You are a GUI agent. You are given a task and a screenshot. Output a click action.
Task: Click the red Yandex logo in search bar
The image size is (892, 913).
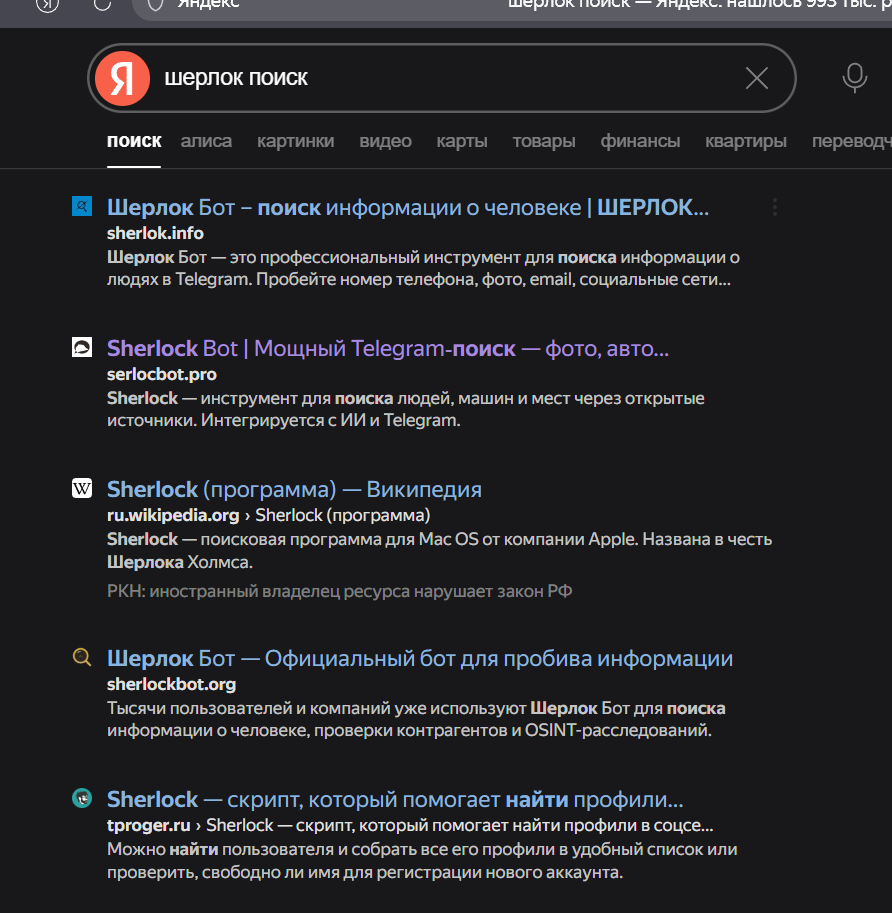point(122,78)
